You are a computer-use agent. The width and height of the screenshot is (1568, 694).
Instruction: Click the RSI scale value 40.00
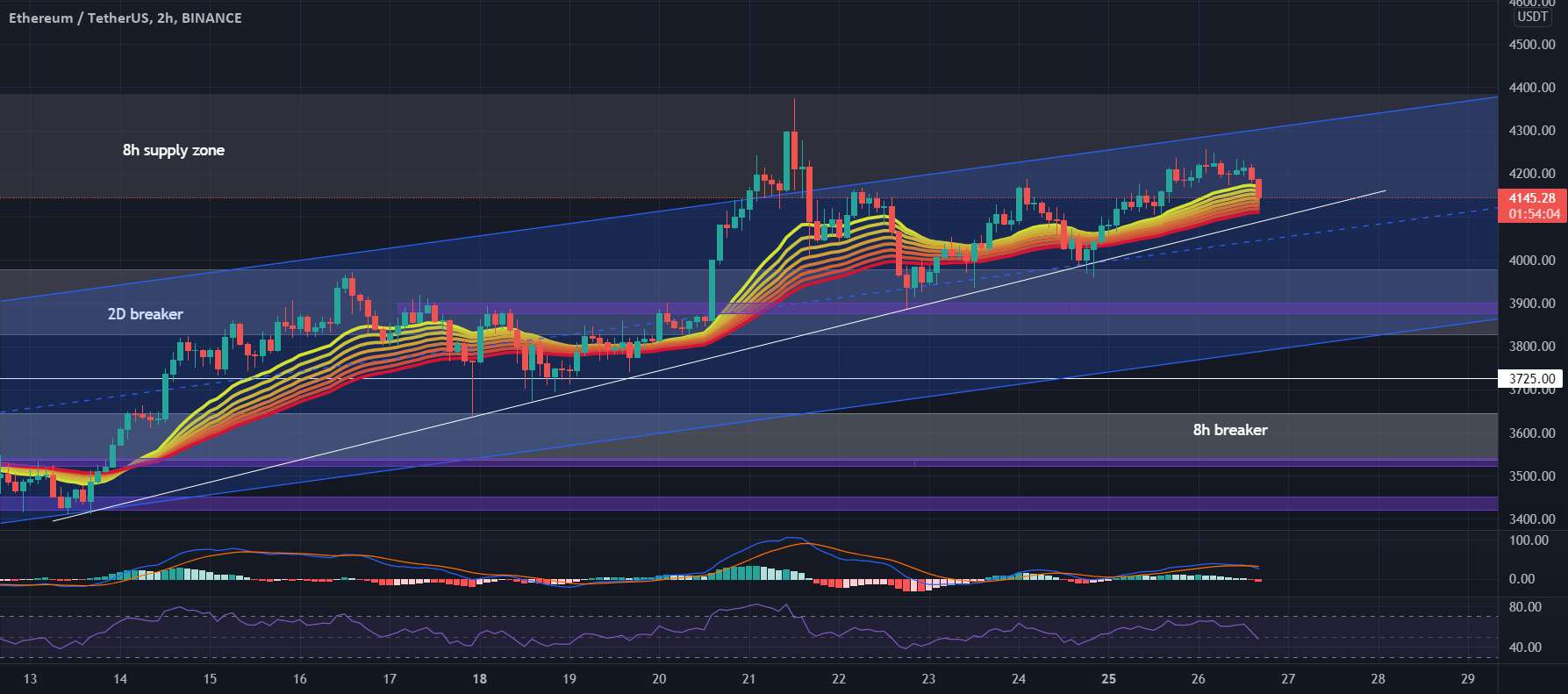[1525, 647]
